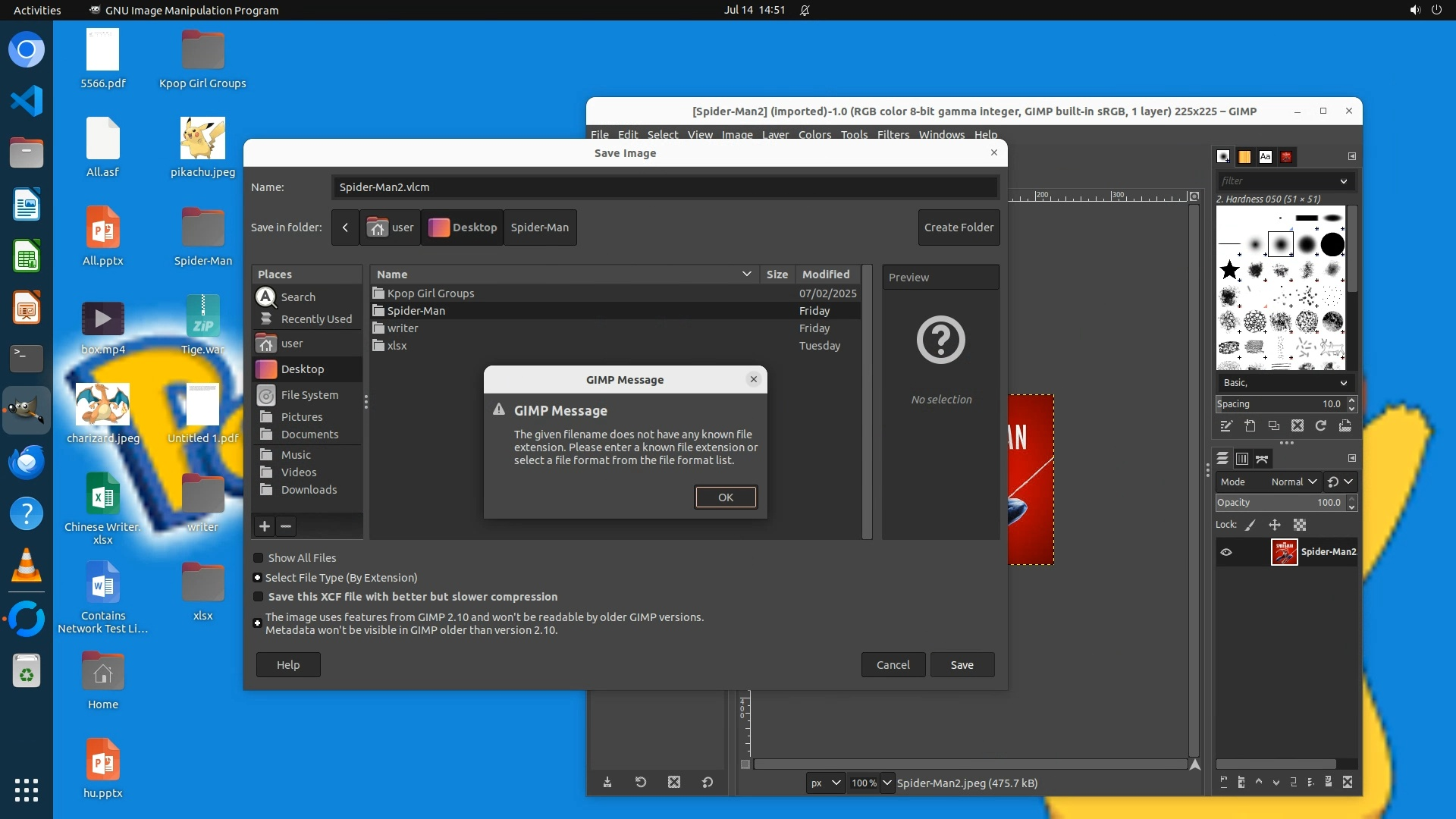Click OK in GIMP Message dialog
1456x819 pixels.
[x=725, y=497]
